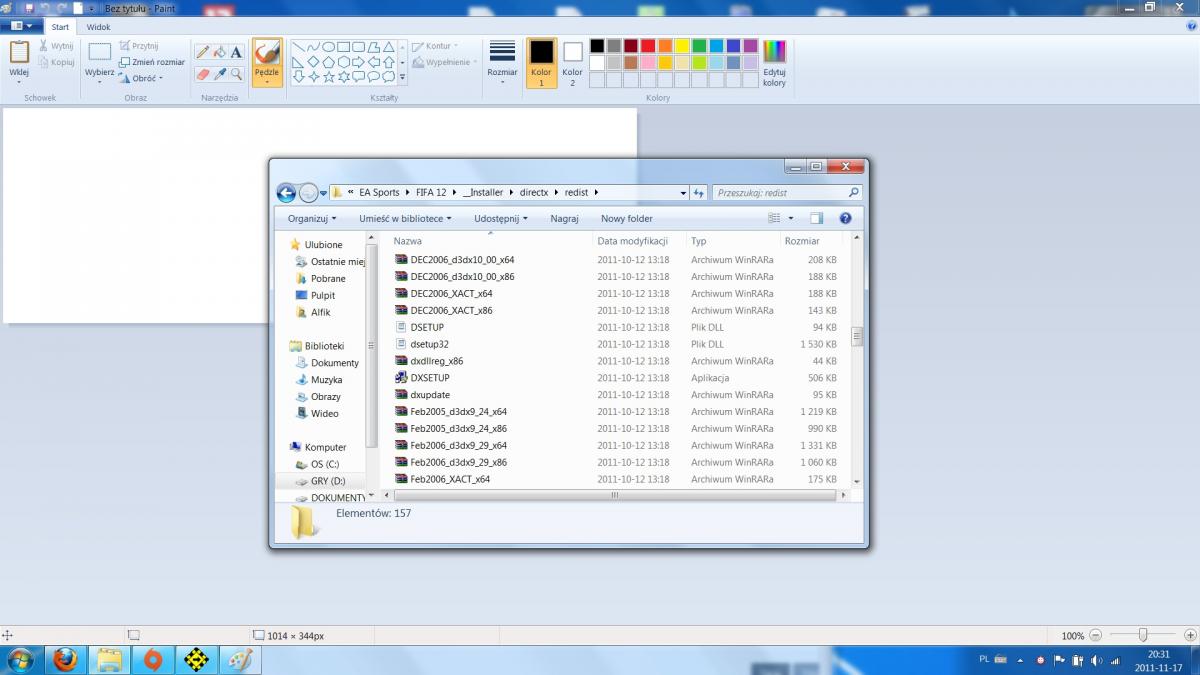Click the Kopiuj copy button
The width and height of the screenshot is (1200, 675).
(56, 62)
